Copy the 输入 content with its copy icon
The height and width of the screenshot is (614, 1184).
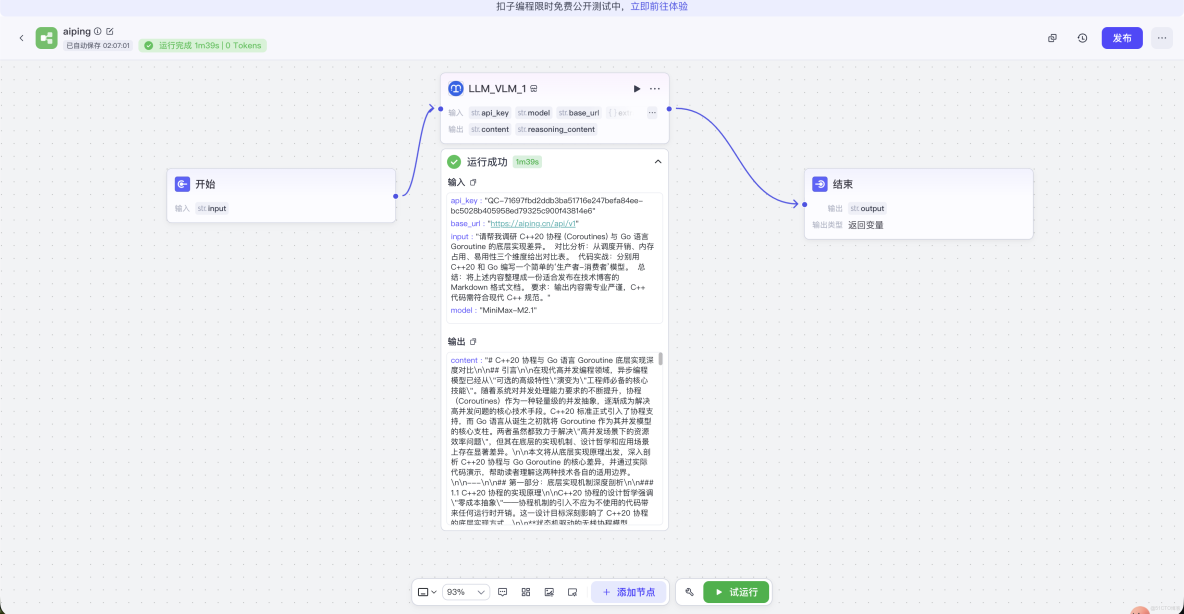(474, 182)
